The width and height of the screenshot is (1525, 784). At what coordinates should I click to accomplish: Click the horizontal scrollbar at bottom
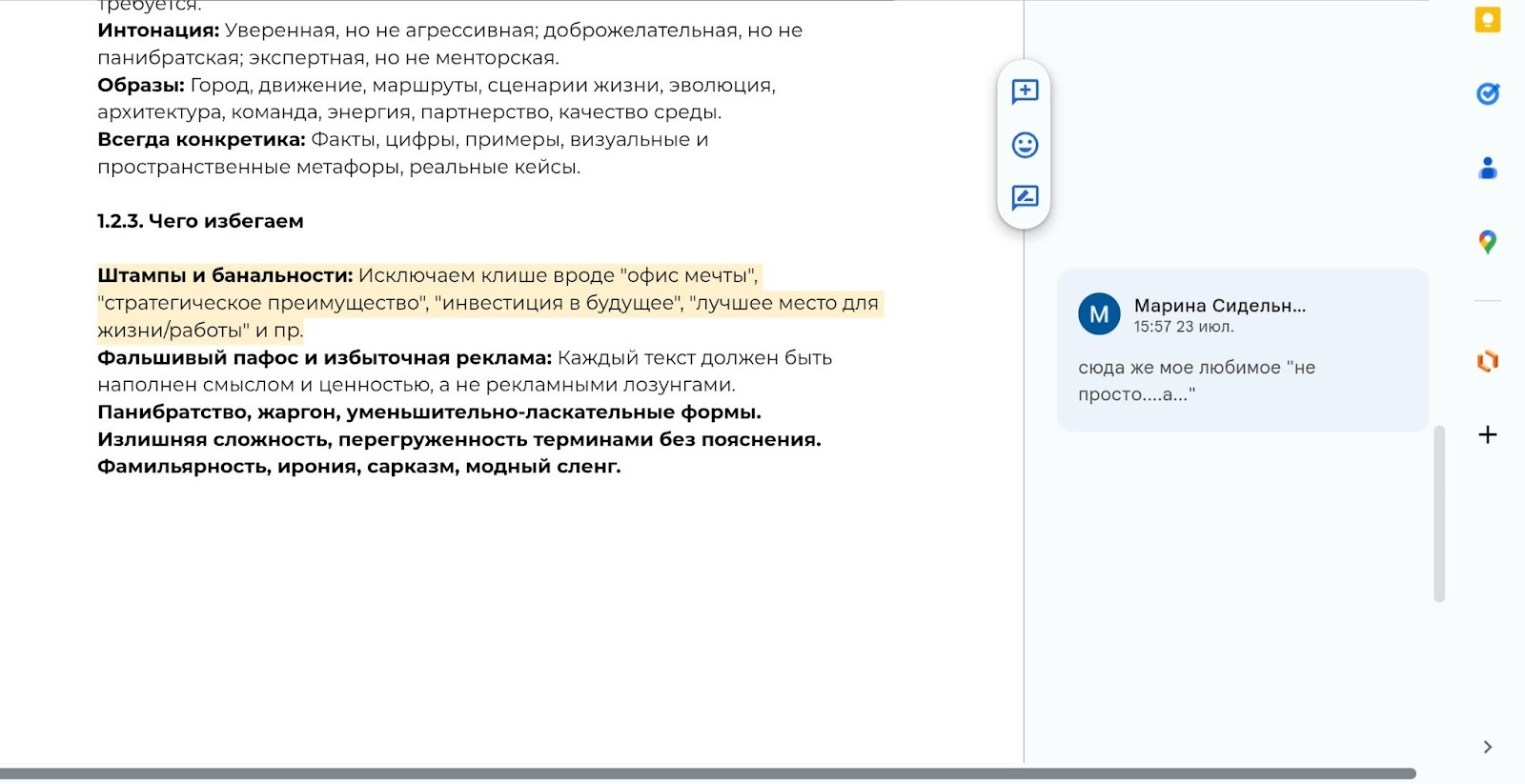tap(705, 774)
